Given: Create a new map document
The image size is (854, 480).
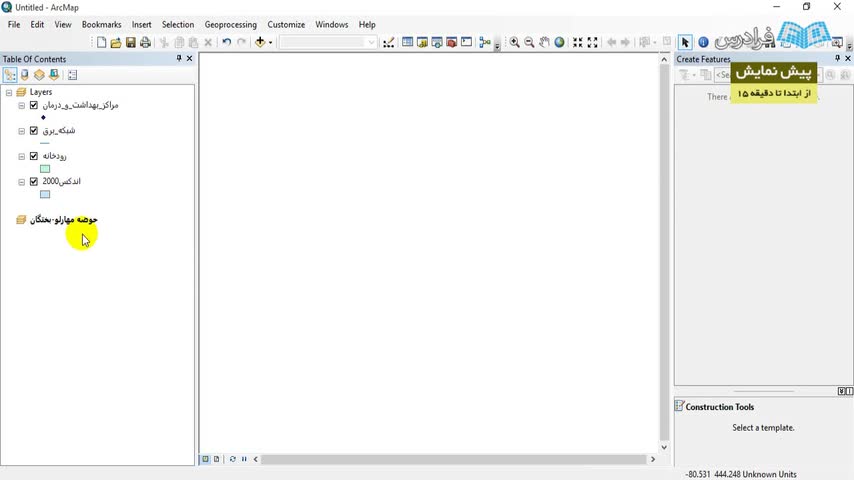Looking at the screenshot, I should click(101, 42).
